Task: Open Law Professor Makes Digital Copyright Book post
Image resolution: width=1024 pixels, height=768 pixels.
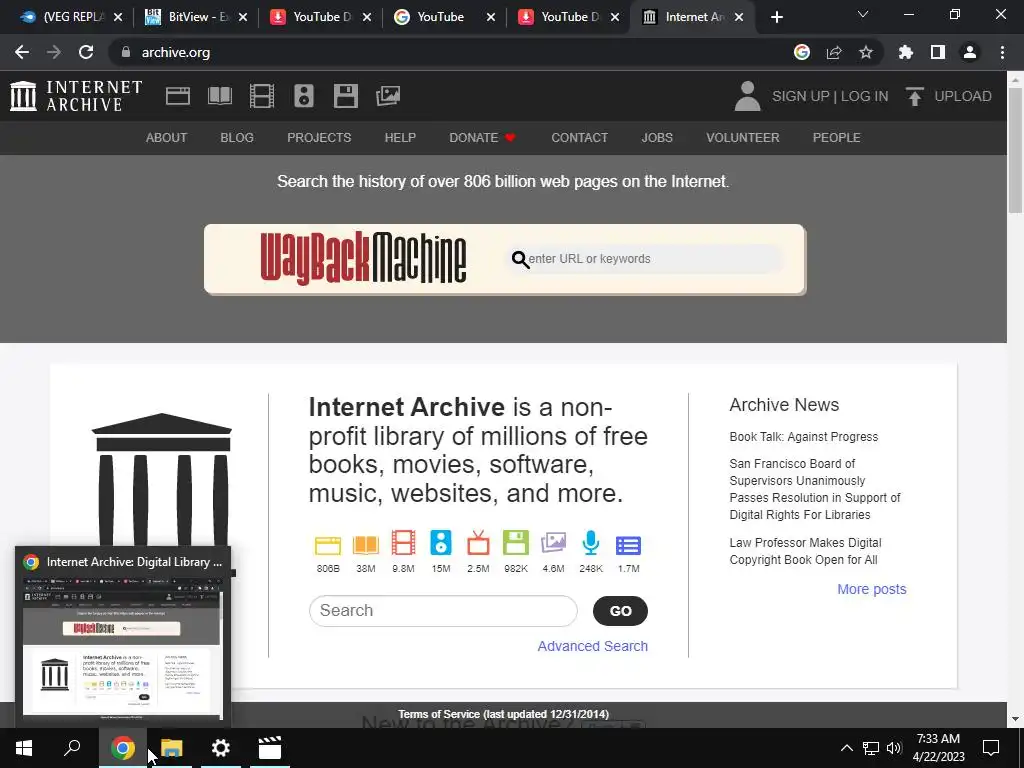Action: point(805,551)
